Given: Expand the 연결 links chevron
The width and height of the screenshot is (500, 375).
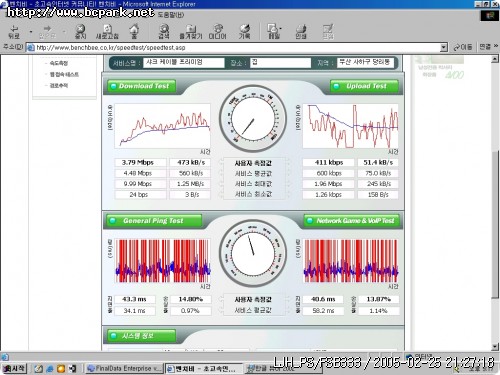Looking at the screenshot, I should click(496, 47).
